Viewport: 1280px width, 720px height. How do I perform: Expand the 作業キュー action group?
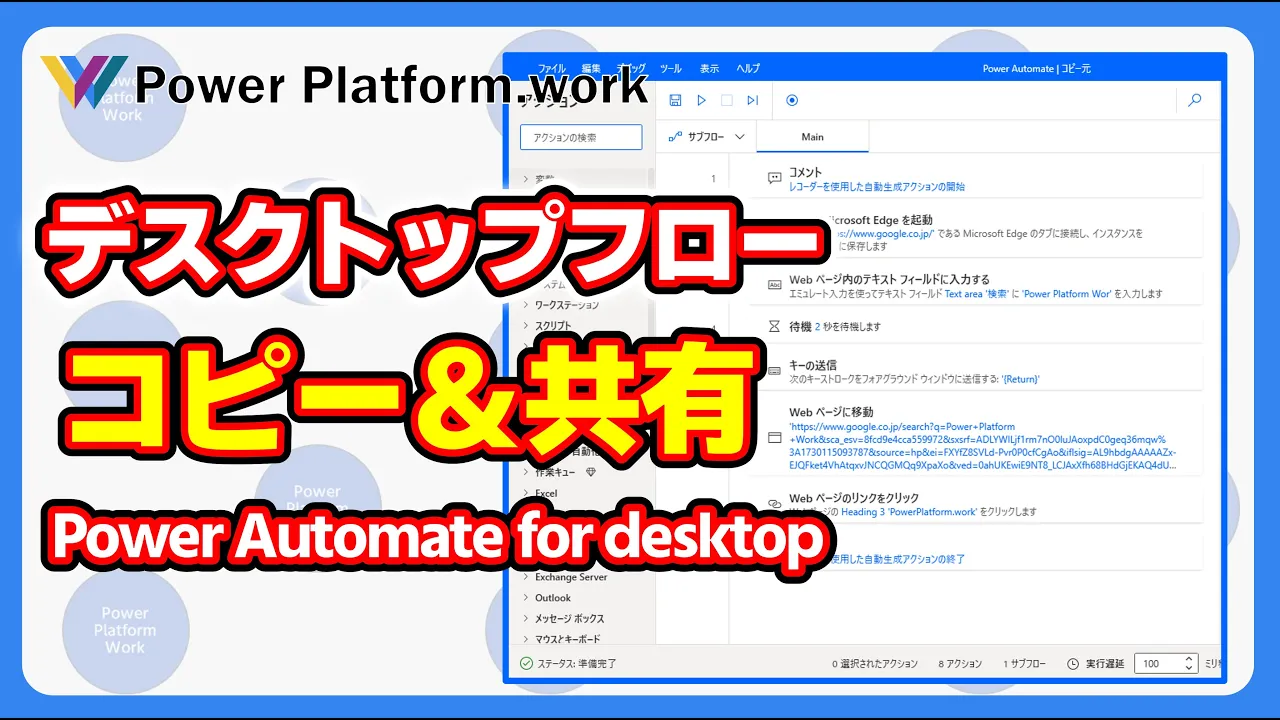coord(525,472)
